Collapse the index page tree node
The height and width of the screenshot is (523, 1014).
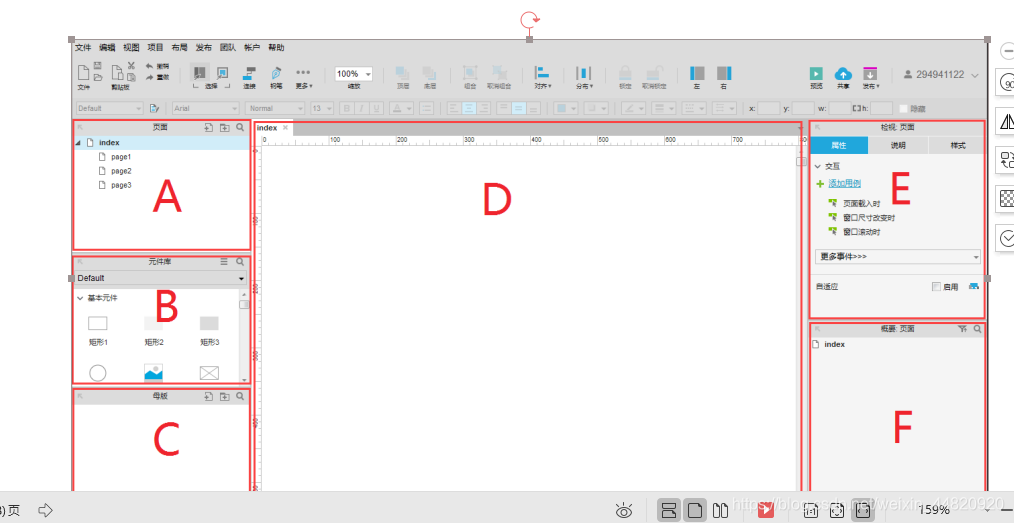coord(78,143)
